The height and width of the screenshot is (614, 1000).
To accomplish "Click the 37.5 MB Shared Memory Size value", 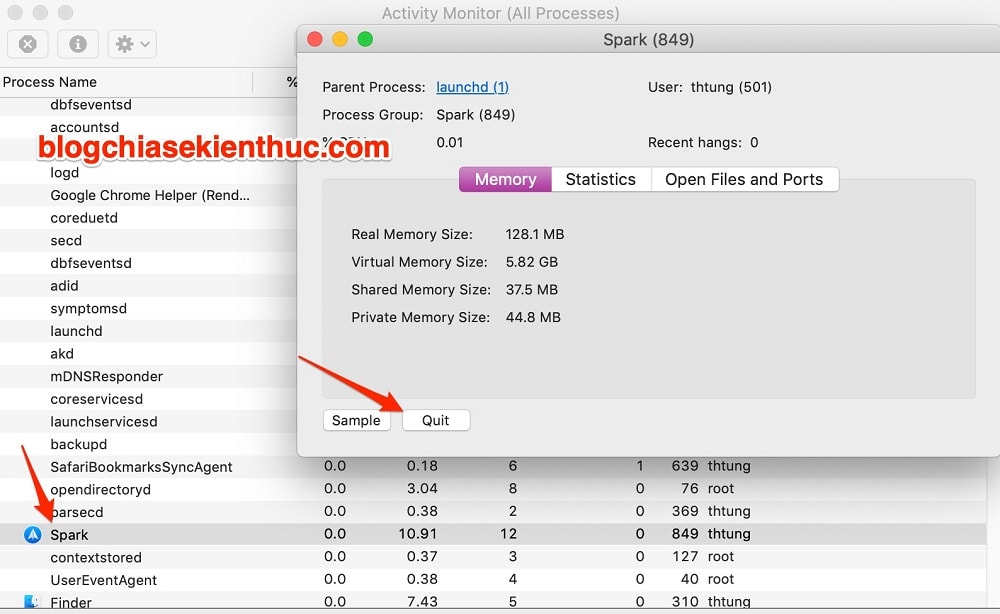I will point(532,289).
